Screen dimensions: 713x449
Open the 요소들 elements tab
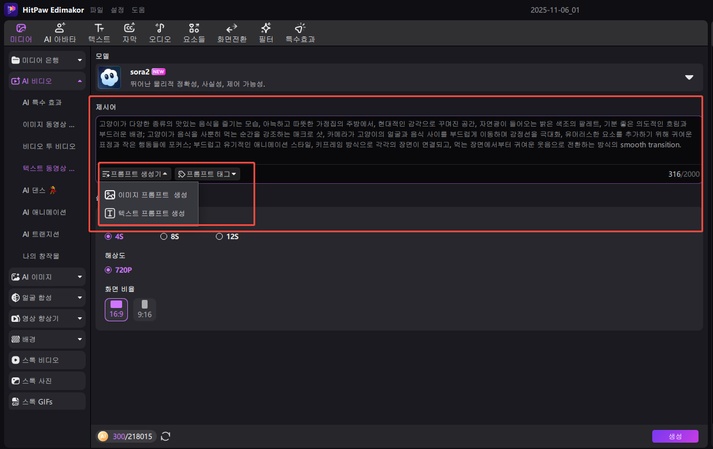194,33
